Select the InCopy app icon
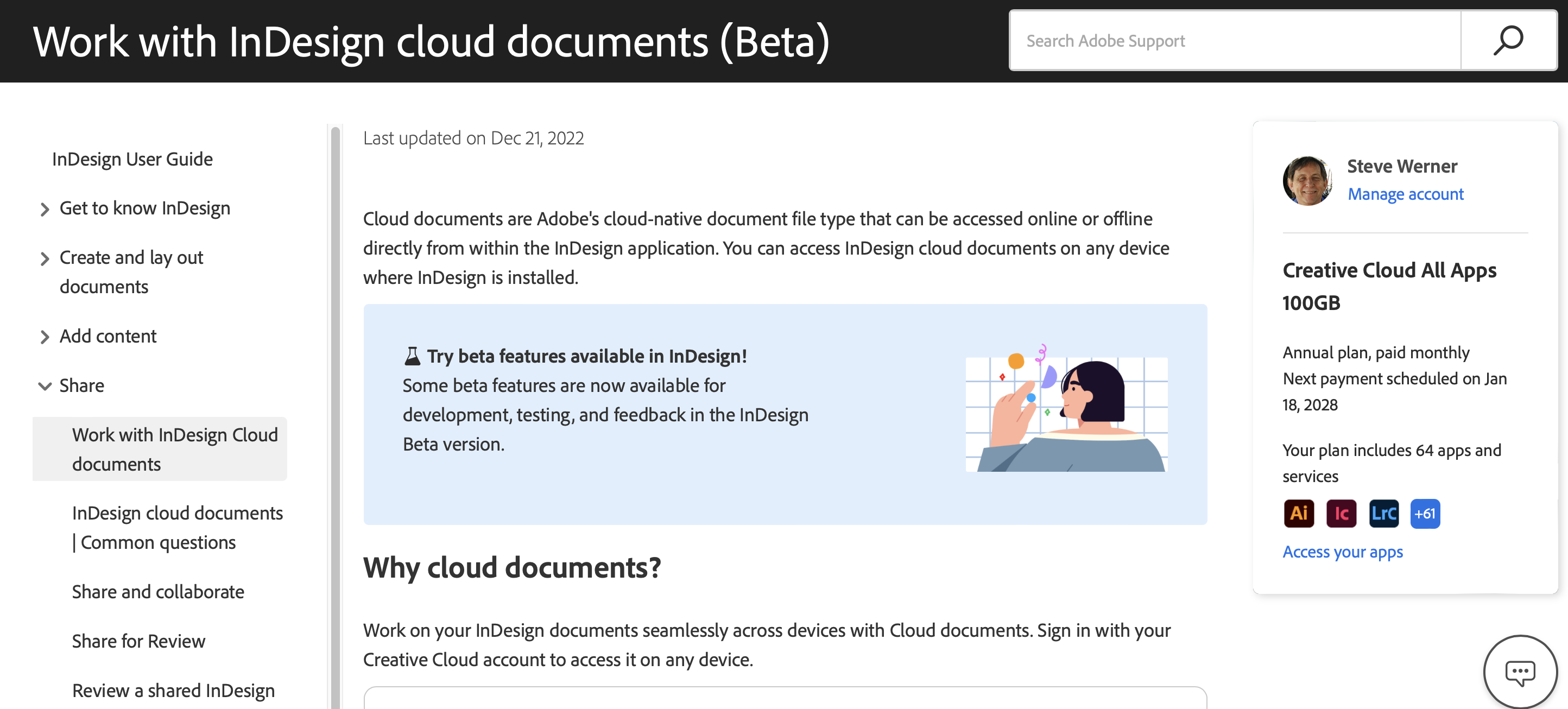The width and height of the screenshot is (1568, 709). [1341, 513]
